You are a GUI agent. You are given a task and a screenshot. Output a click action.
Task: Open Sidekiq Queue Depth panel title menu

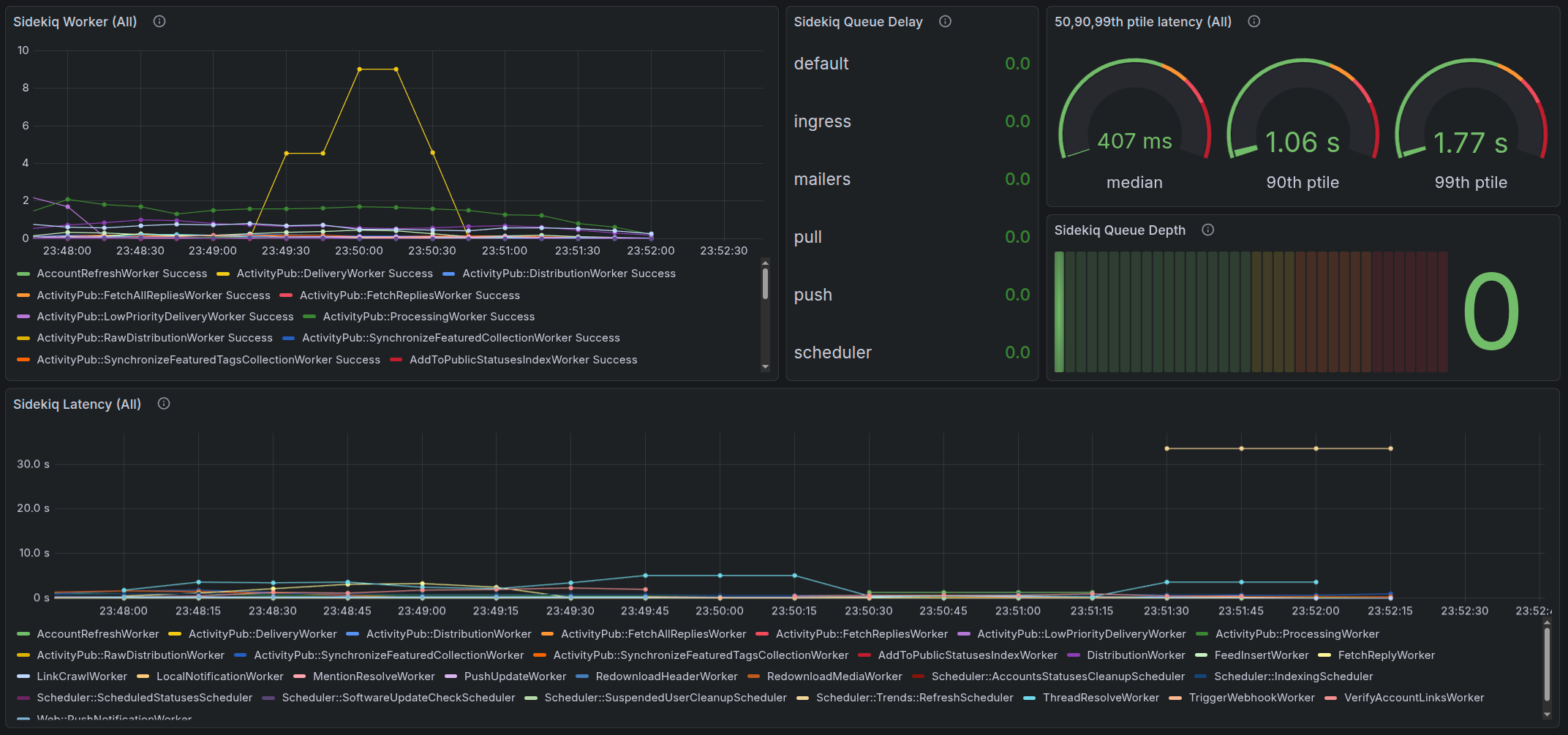[1120, 230]
